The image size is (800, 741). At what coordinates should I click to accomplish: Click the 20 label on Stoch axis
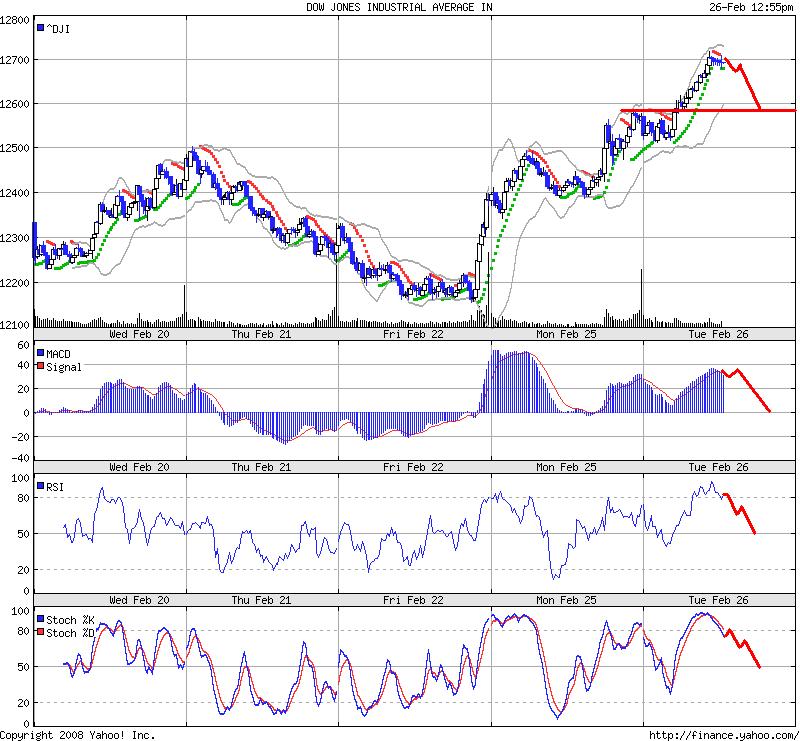pos(24,703)
